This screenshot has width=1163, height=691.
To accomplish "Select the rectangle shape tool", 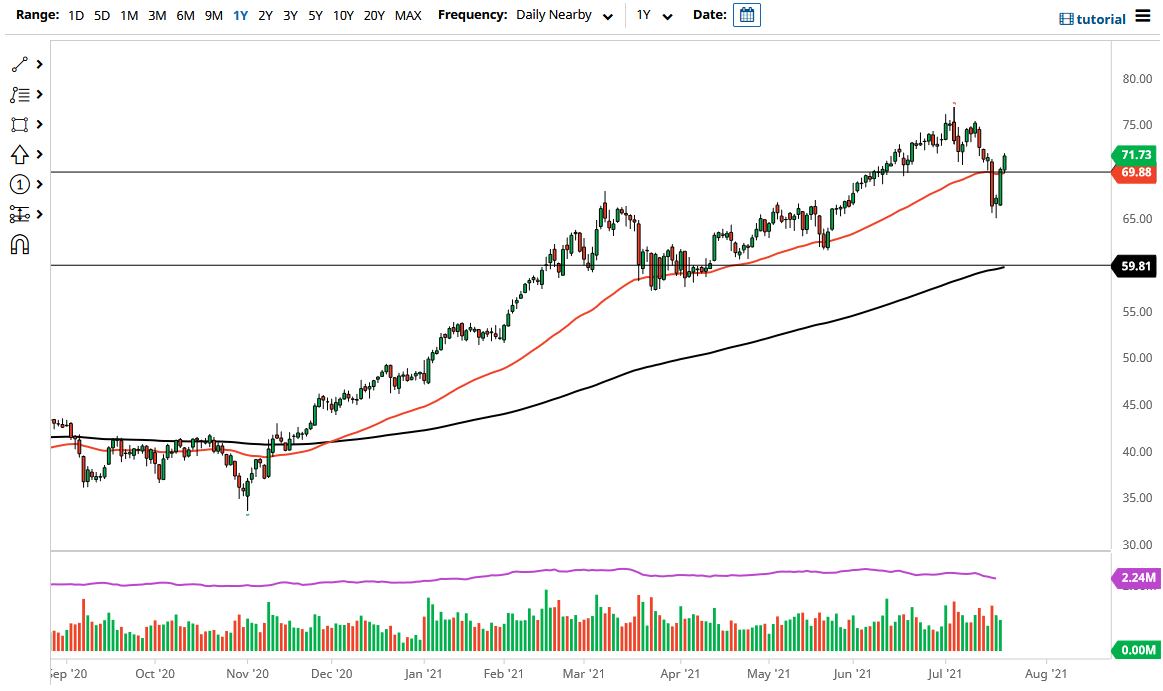I will tap(19, 125).
